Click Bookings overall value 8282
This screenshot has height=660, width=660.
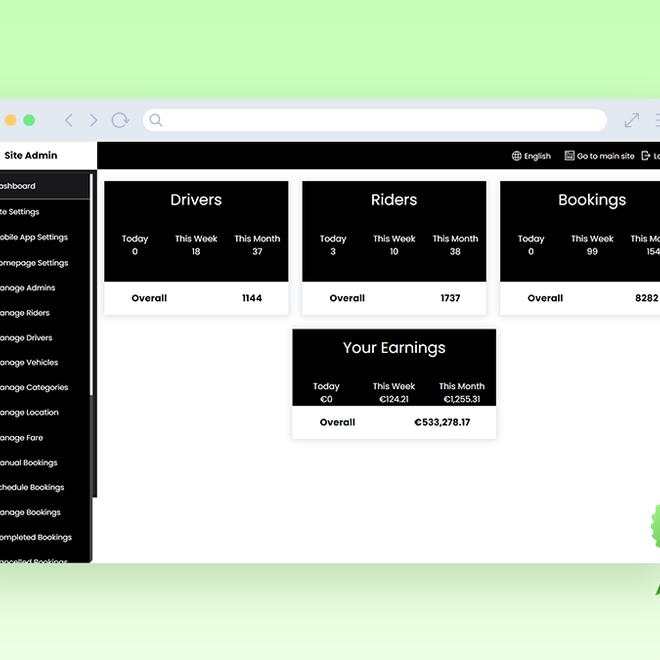point(647,298)
